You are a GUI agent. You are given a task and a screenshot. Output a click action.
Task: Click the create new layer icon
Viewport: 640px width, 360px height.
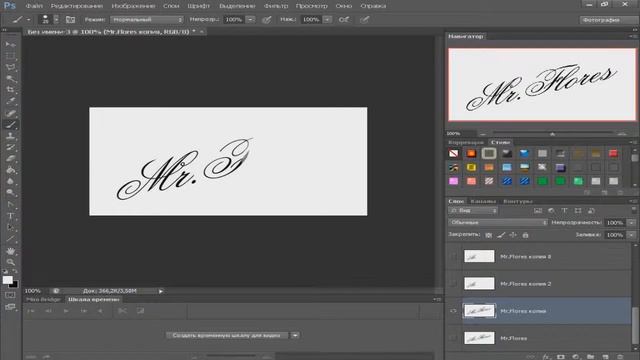pyautogui.click(x=605, y=357)
